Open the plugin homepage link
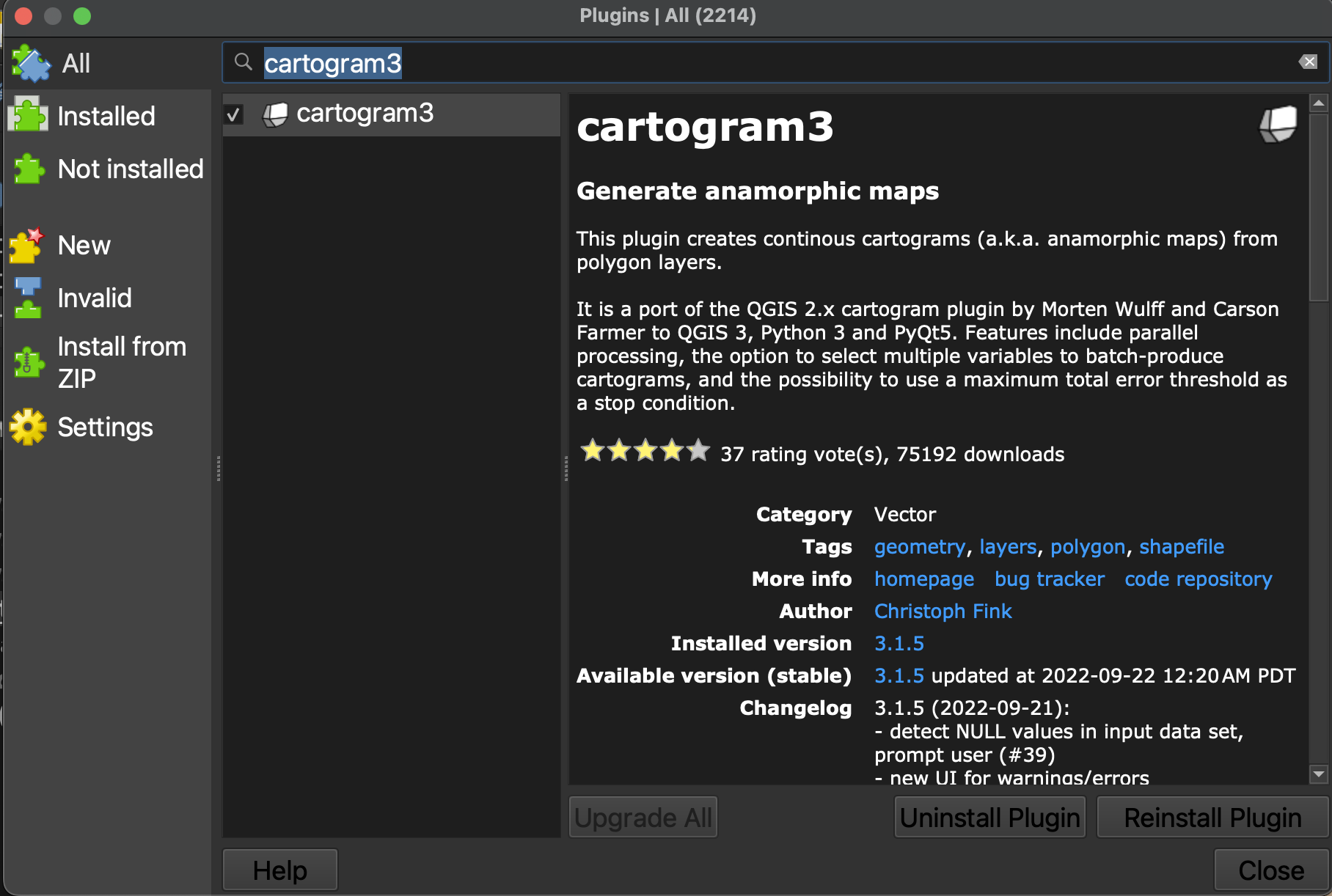The image size is (1332, 896). click(x=923, y=579)
